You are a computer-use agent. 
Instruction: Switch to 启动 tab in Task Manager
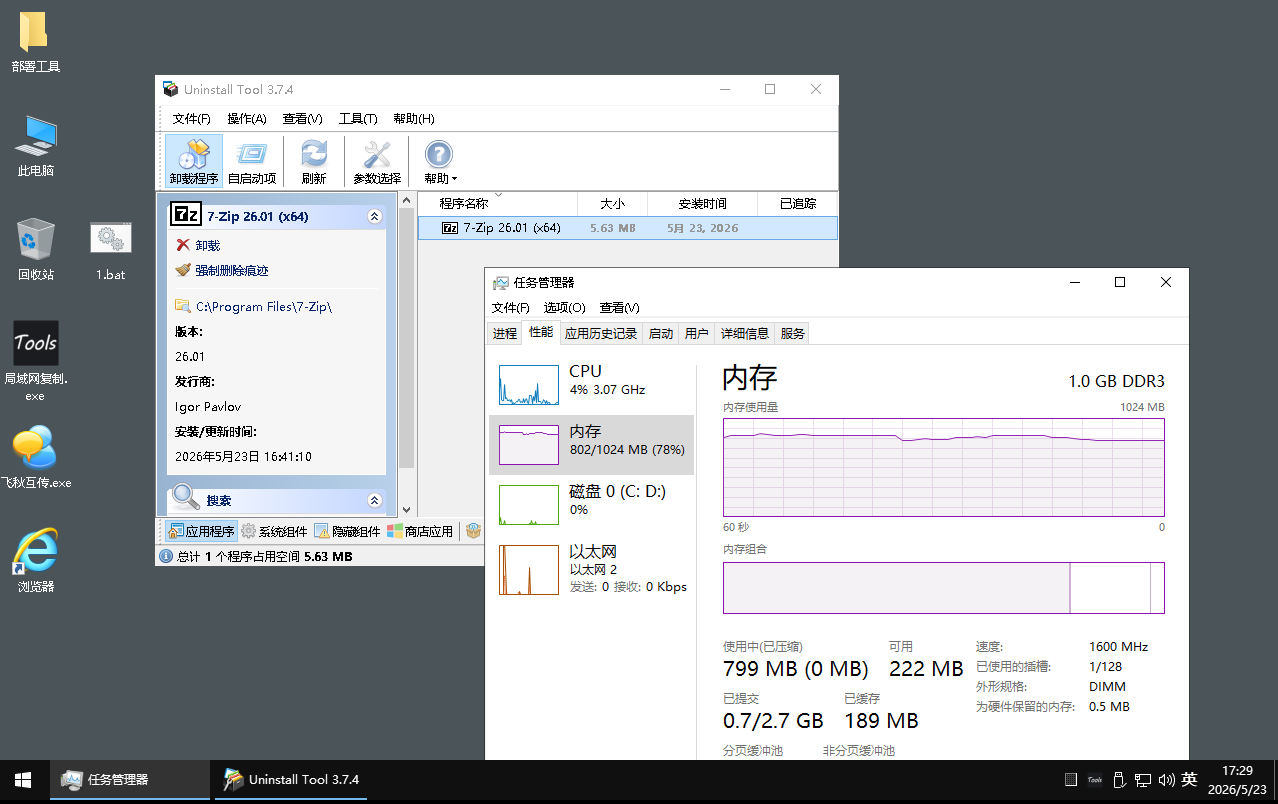(661, 333)
